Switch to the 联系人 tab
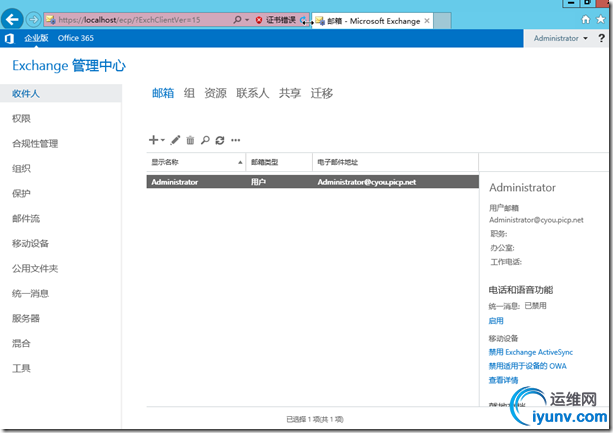Screen dimensions: 613x433 pyautogui.click(x=253, y=93)
